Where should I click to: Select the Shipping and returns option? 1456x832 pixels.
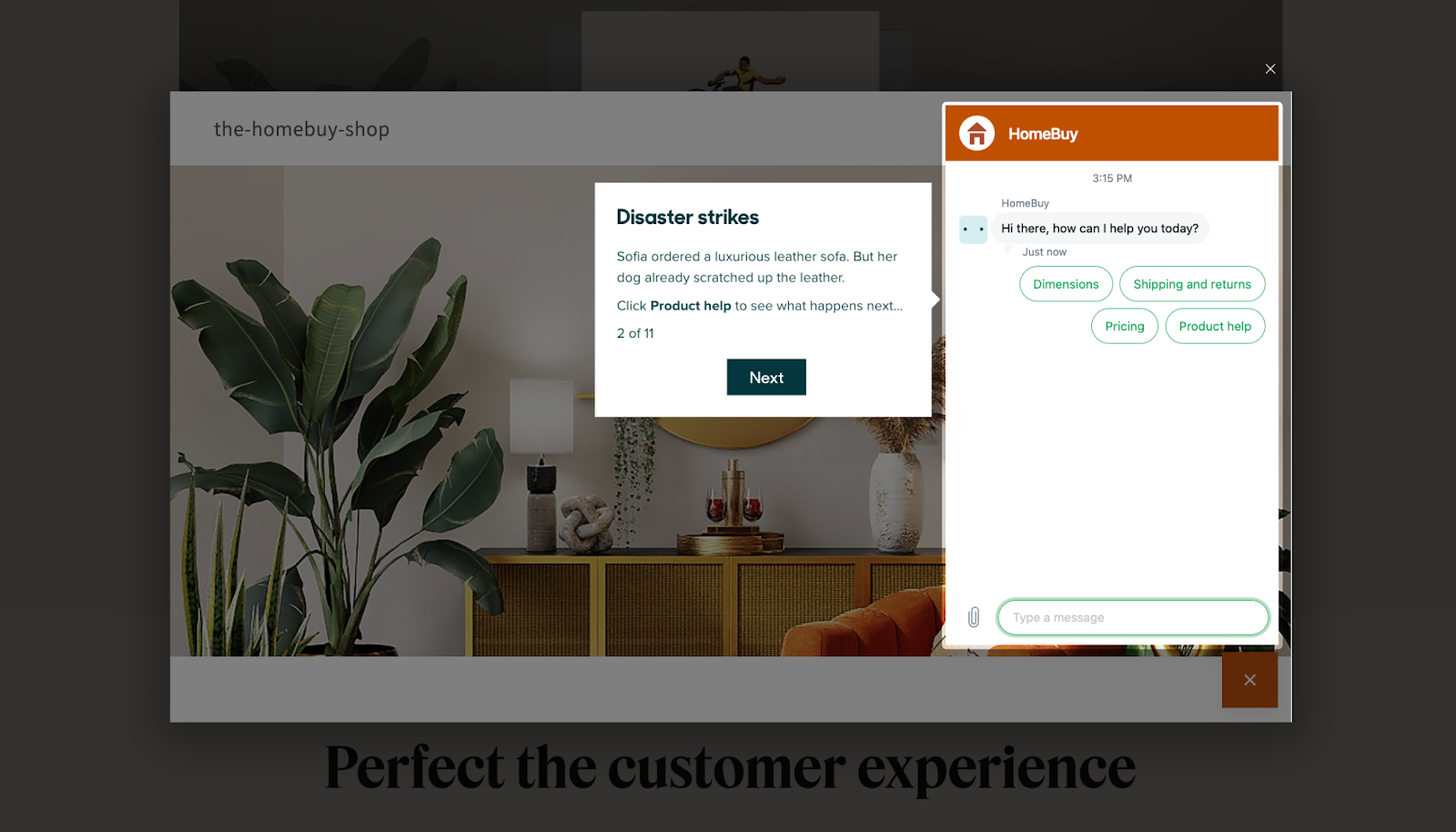1192,284
